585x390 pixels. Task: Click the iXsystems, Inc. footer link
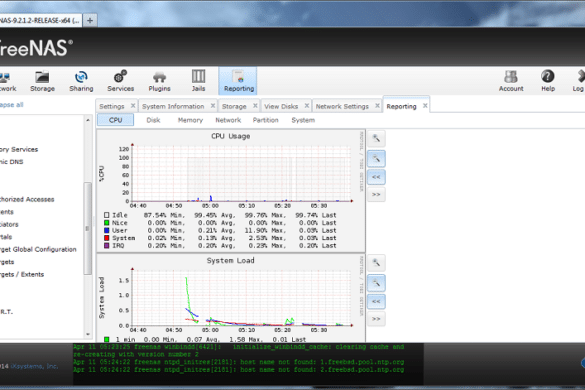(x=34, y=366)
